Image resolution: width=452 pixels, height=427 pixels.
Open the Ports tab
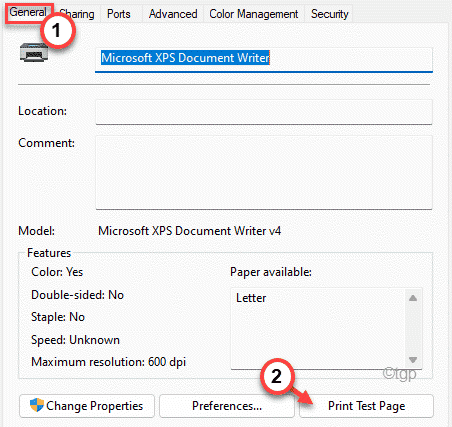119,14
